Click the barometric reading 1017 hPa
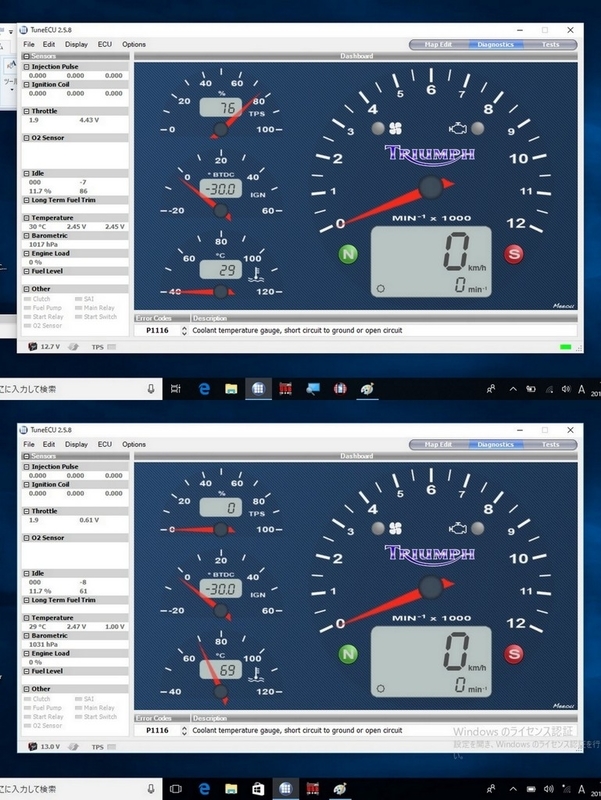 click(43, 244)
